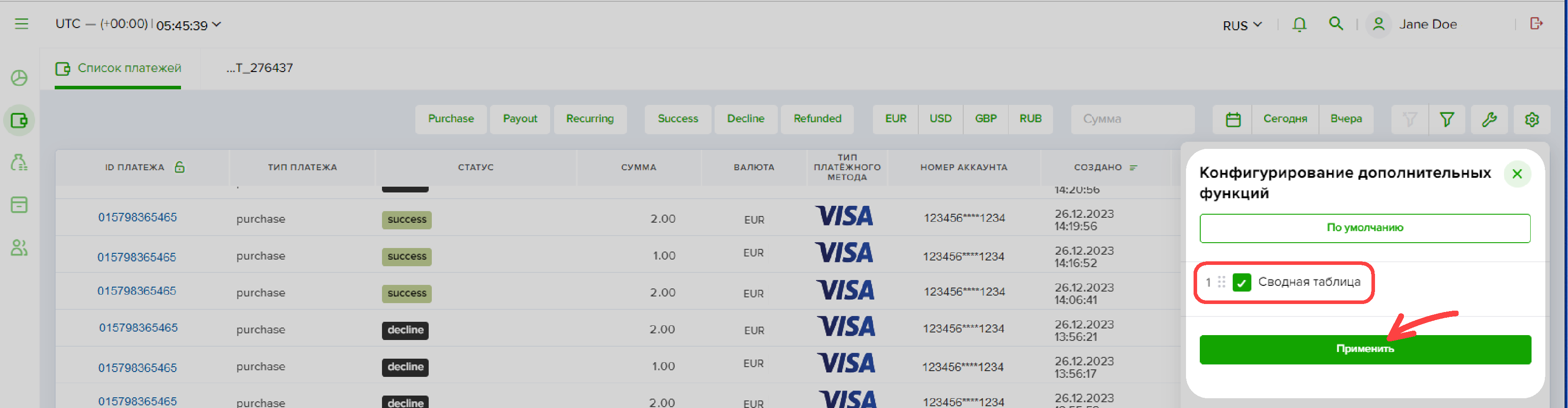Open the gear settings icon
The height and width of the screenshot is (408, 1568).
pyautogui.click(x=1532, y=119)
